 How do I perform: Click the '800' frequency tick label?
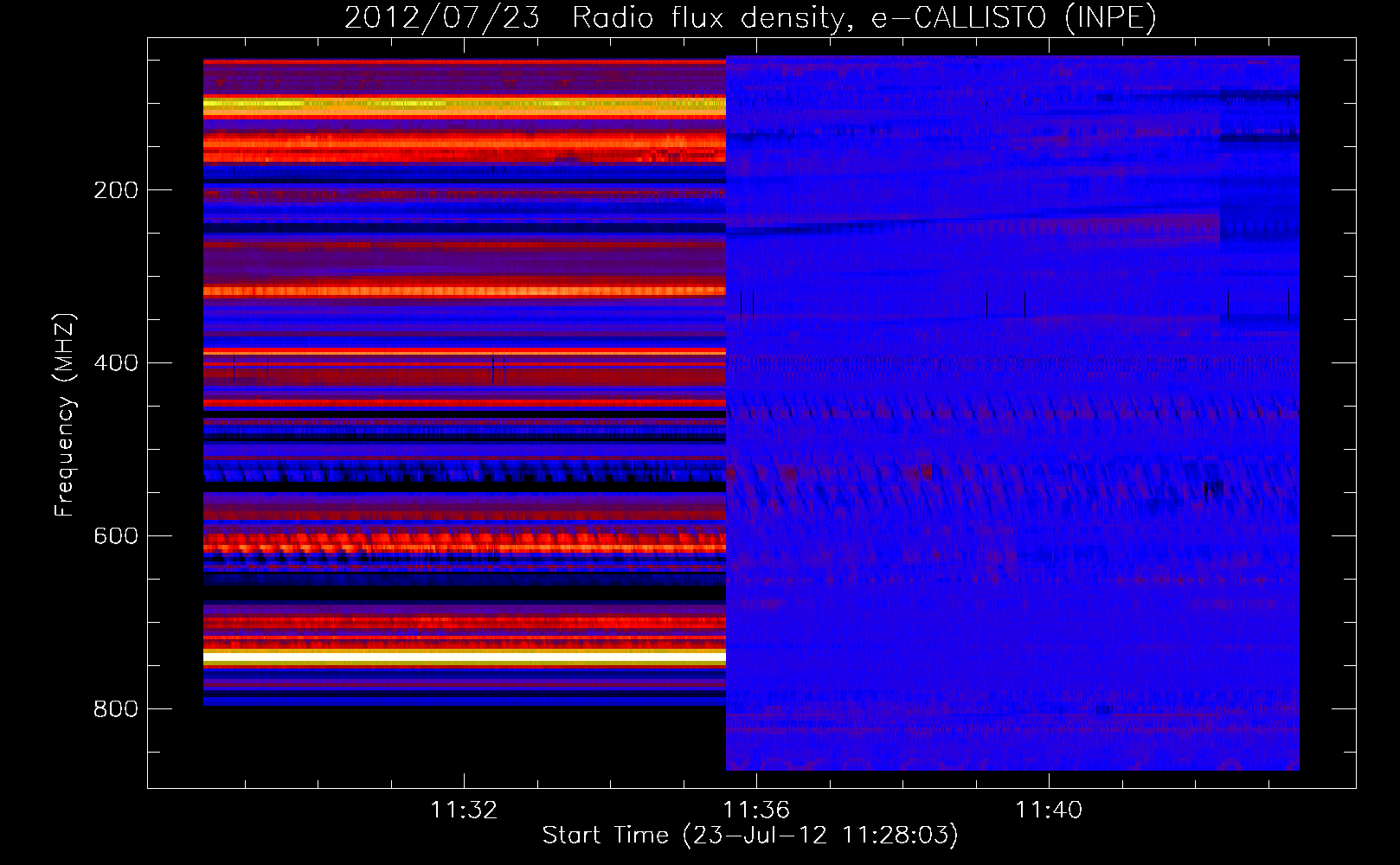tap(116, 709)
